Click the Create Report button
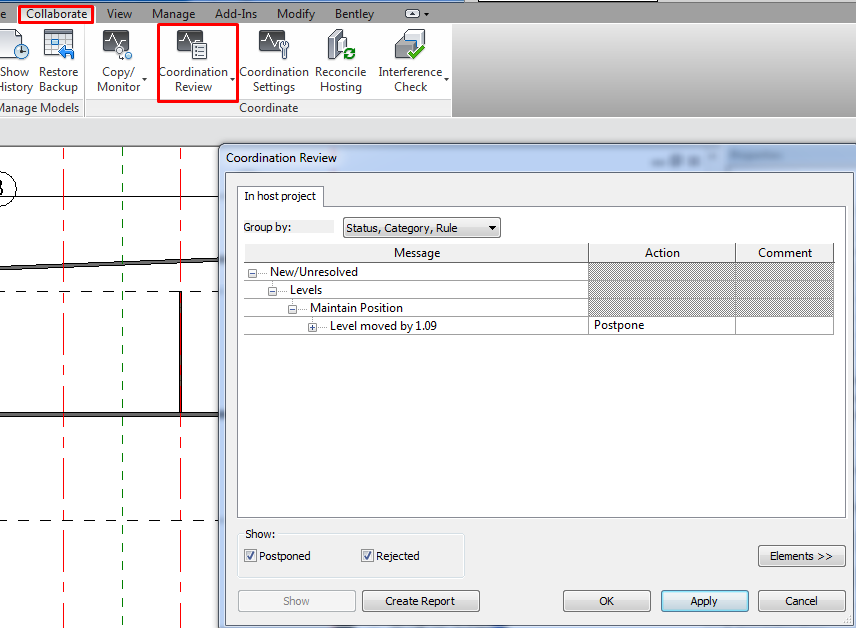The height and width of the screenshot is (628, 856). (420, 601)
